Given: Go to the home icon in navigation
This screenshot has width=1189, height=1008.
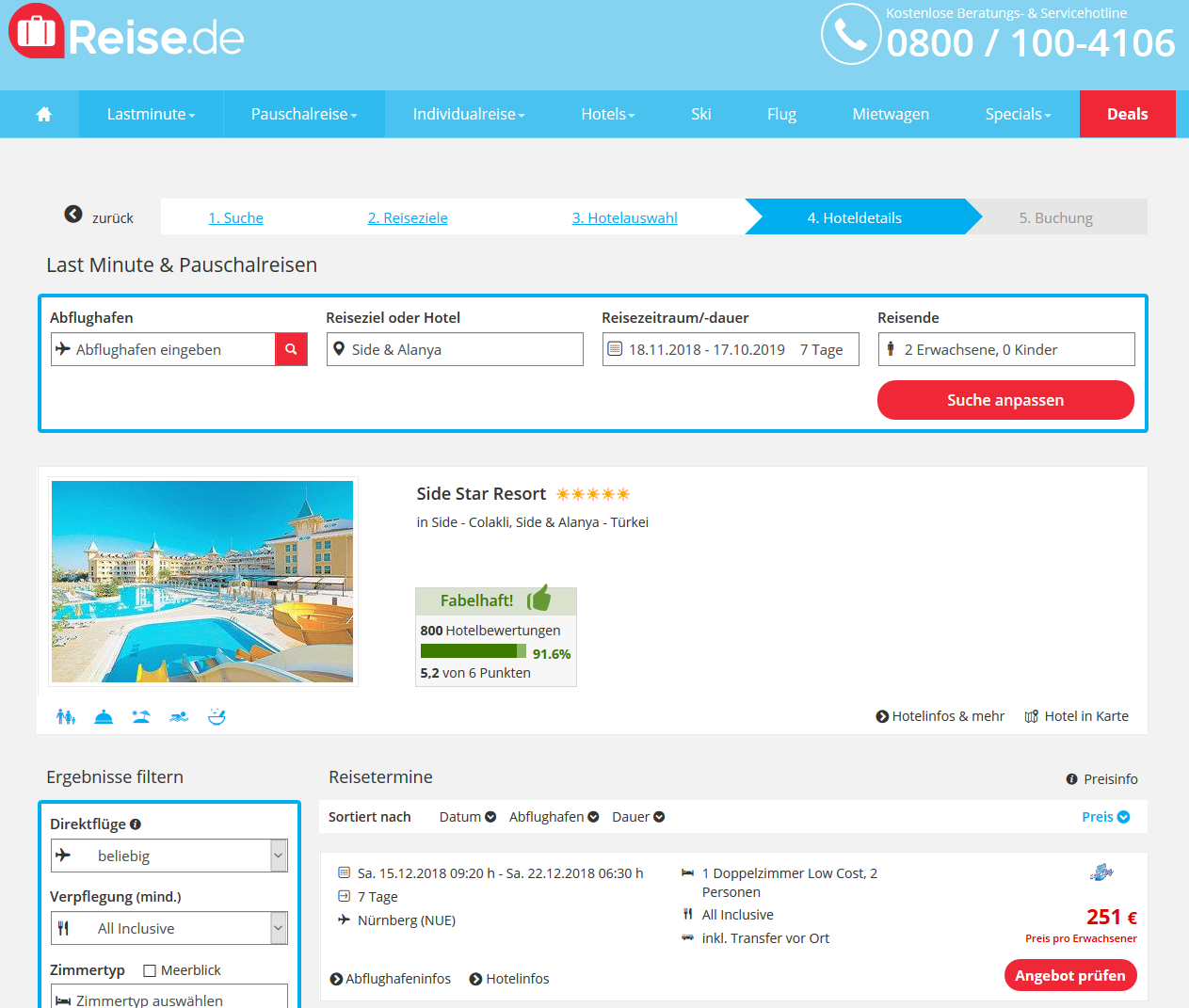Looking at the screenshot, I should click(x=43, y=114).
